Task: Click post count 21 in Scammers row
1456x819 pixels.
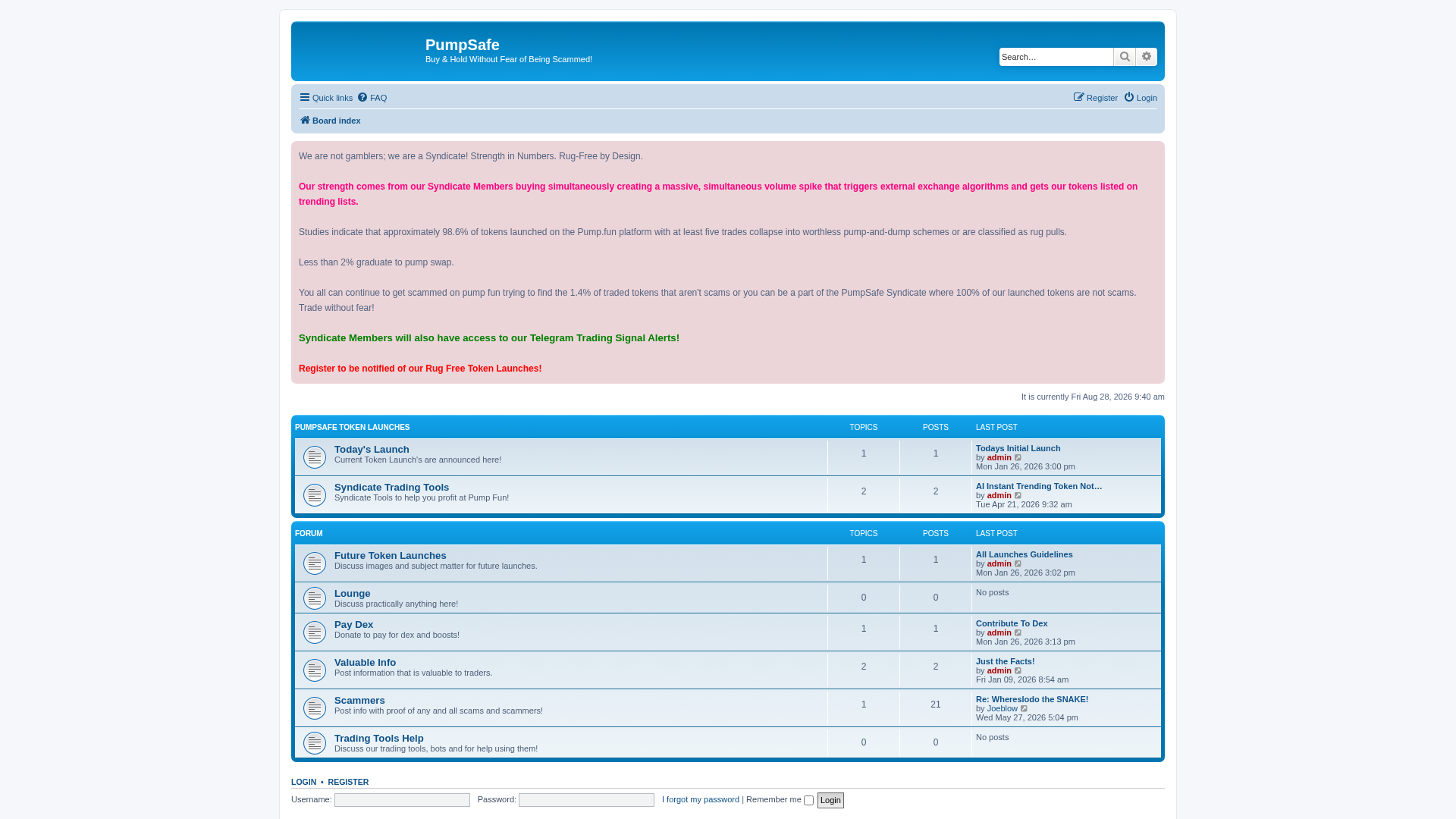Action: click(x=935, y=704)
